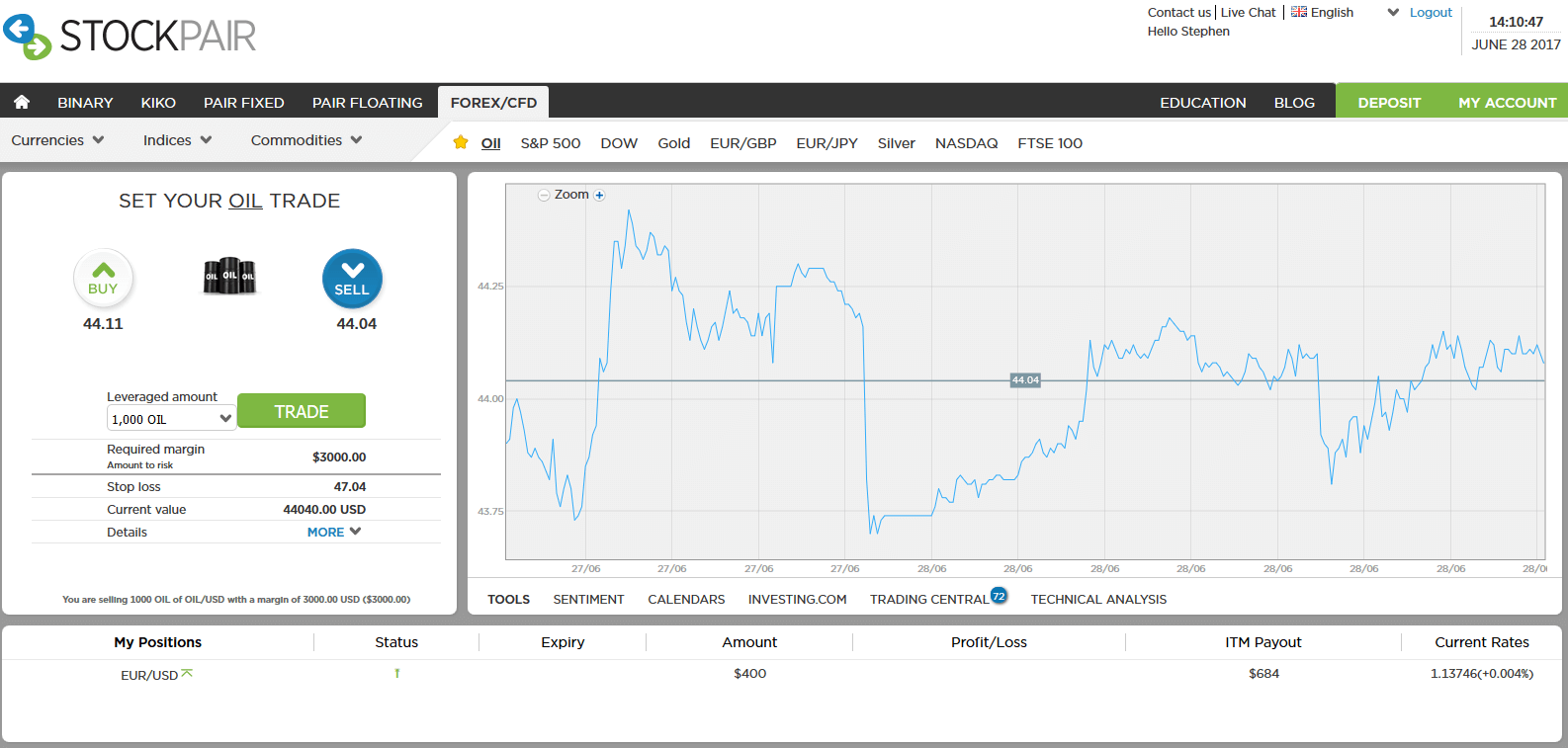Image resolution: width=1568 pixels, height=748 pixels.
Task: Click the StockPair logo
Action: 130,36
